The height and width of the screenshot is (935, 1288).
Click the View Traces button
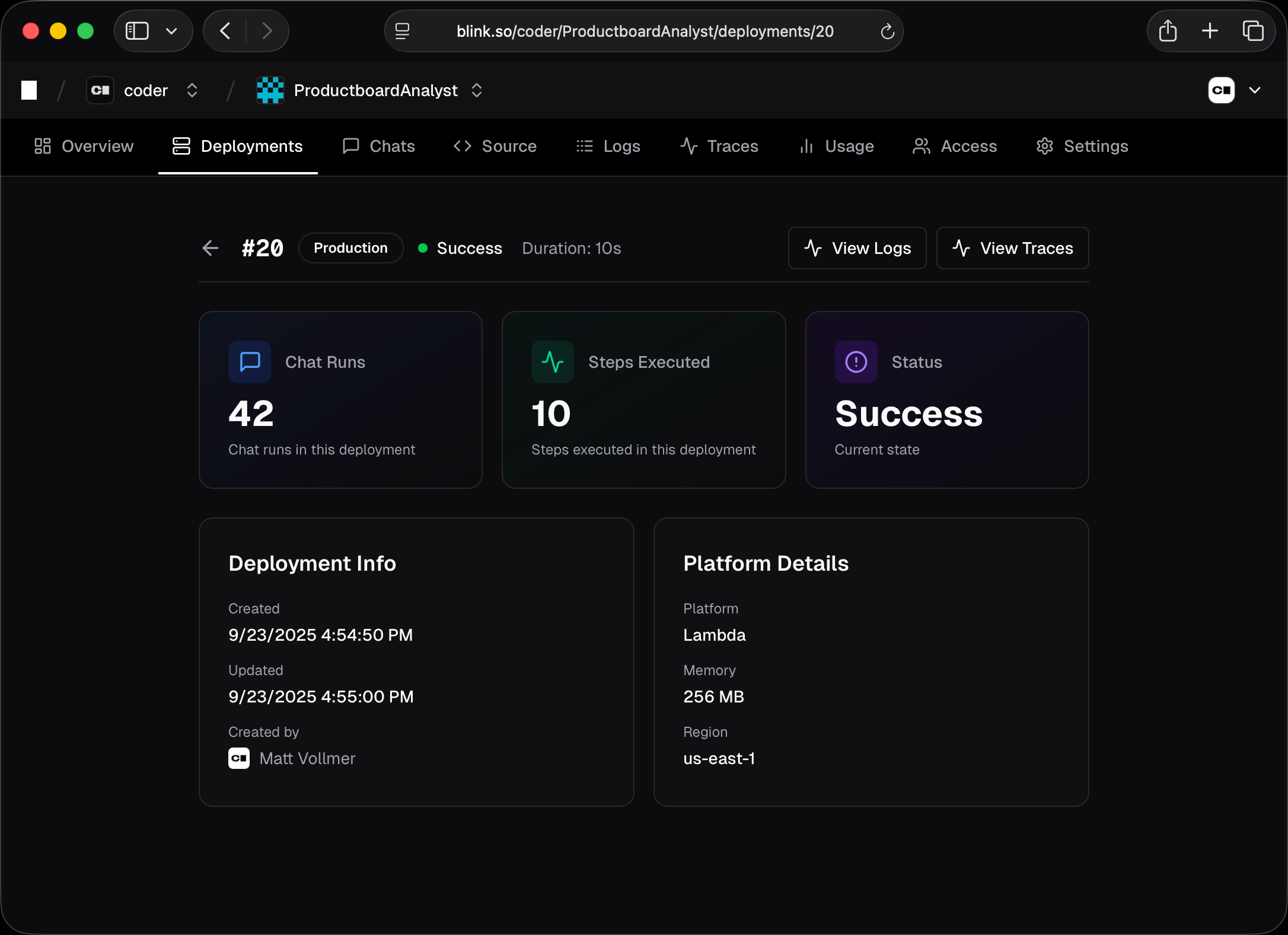point(1012,248)
